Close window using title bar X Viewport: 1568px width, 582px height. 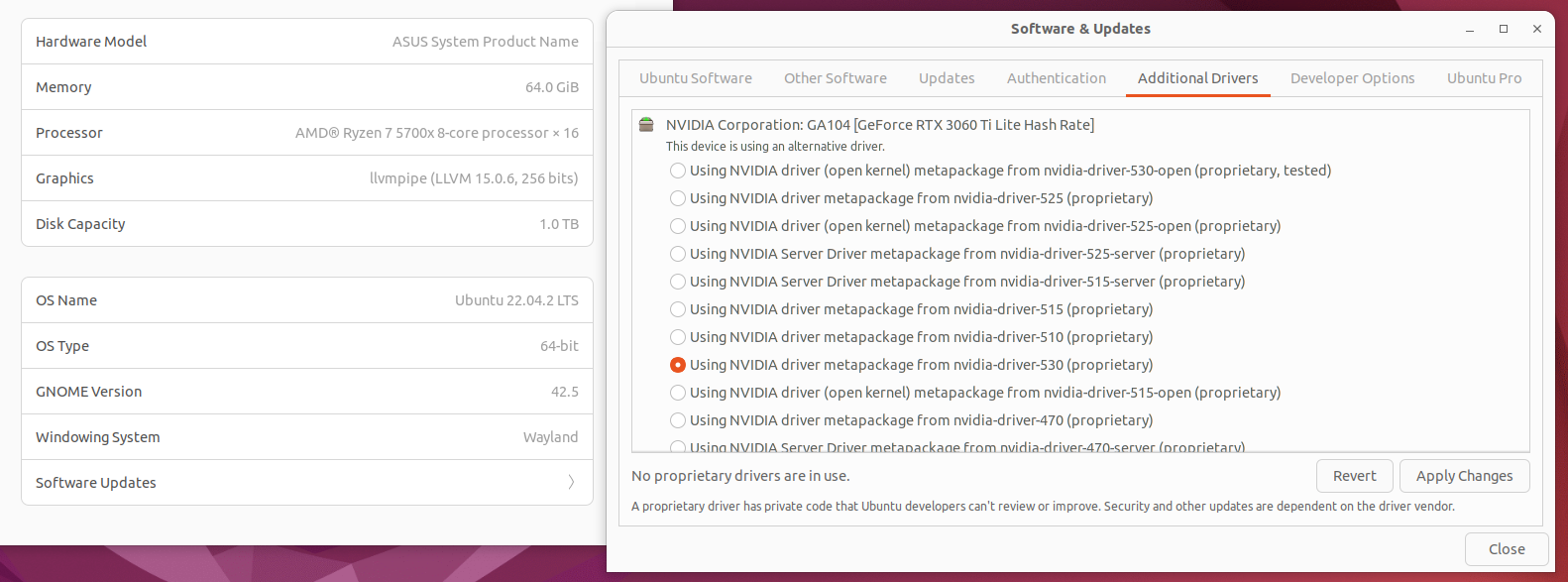[1537, 30]
